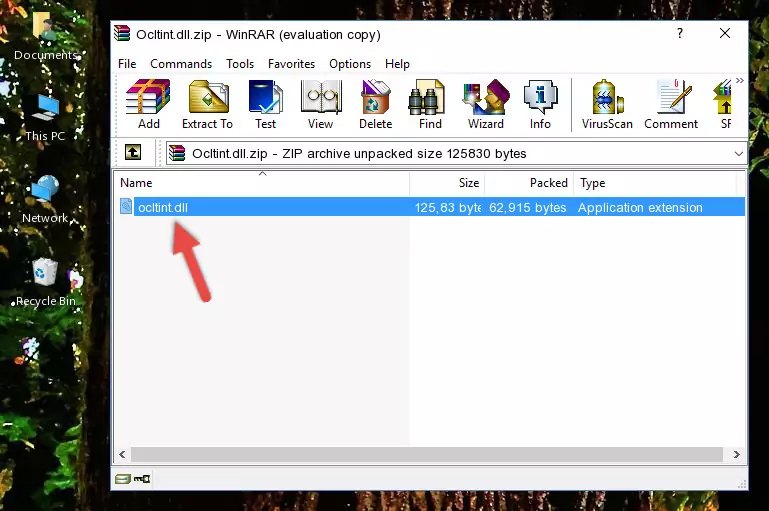Sort by Packed column header
Viewport: 769px width, 511px height.
coord(529,183)
